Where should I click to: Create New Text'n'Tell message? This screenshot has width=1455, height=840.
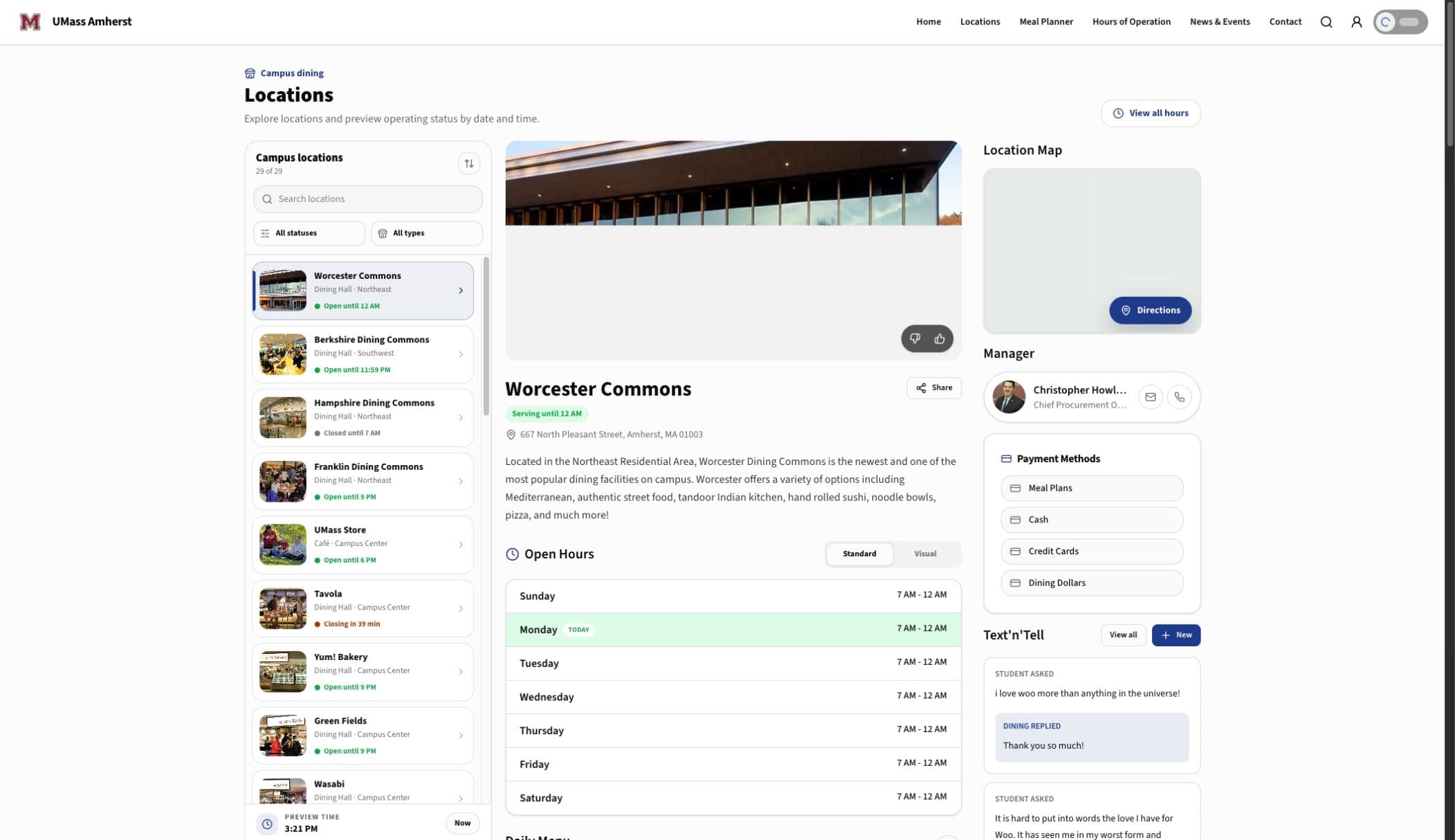pos(1175,634)
